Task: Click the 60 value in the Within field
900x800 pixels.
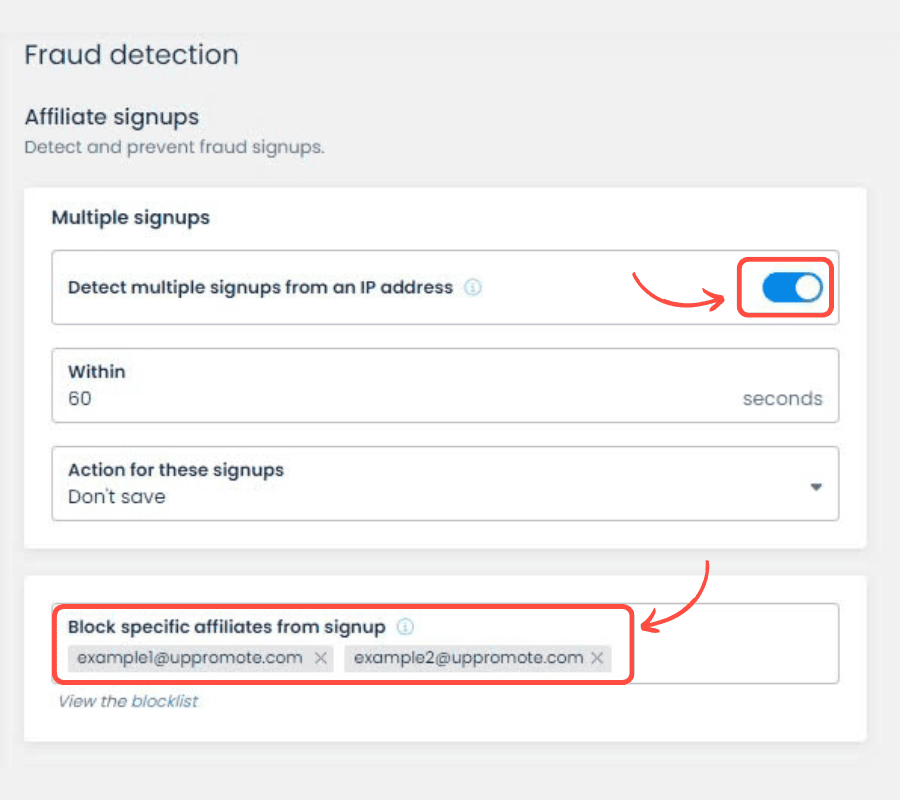Action: [79, 398]
